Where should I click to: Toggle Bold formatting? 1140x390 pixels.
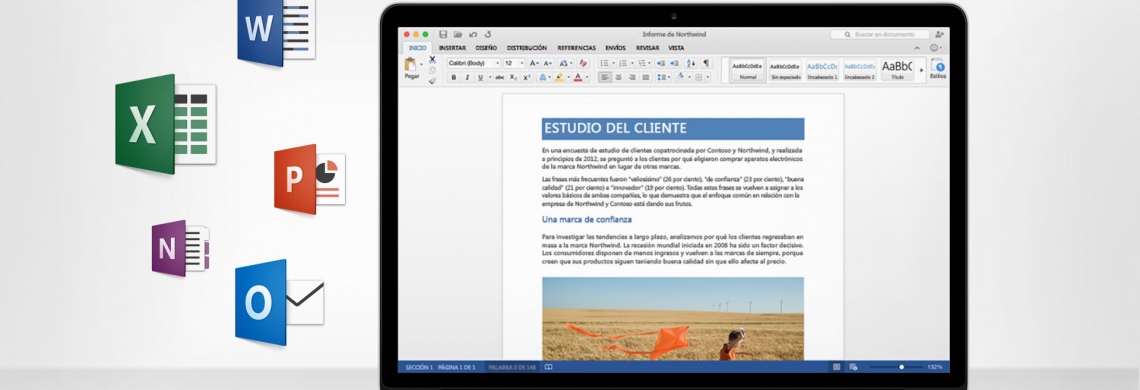[454, 77]
